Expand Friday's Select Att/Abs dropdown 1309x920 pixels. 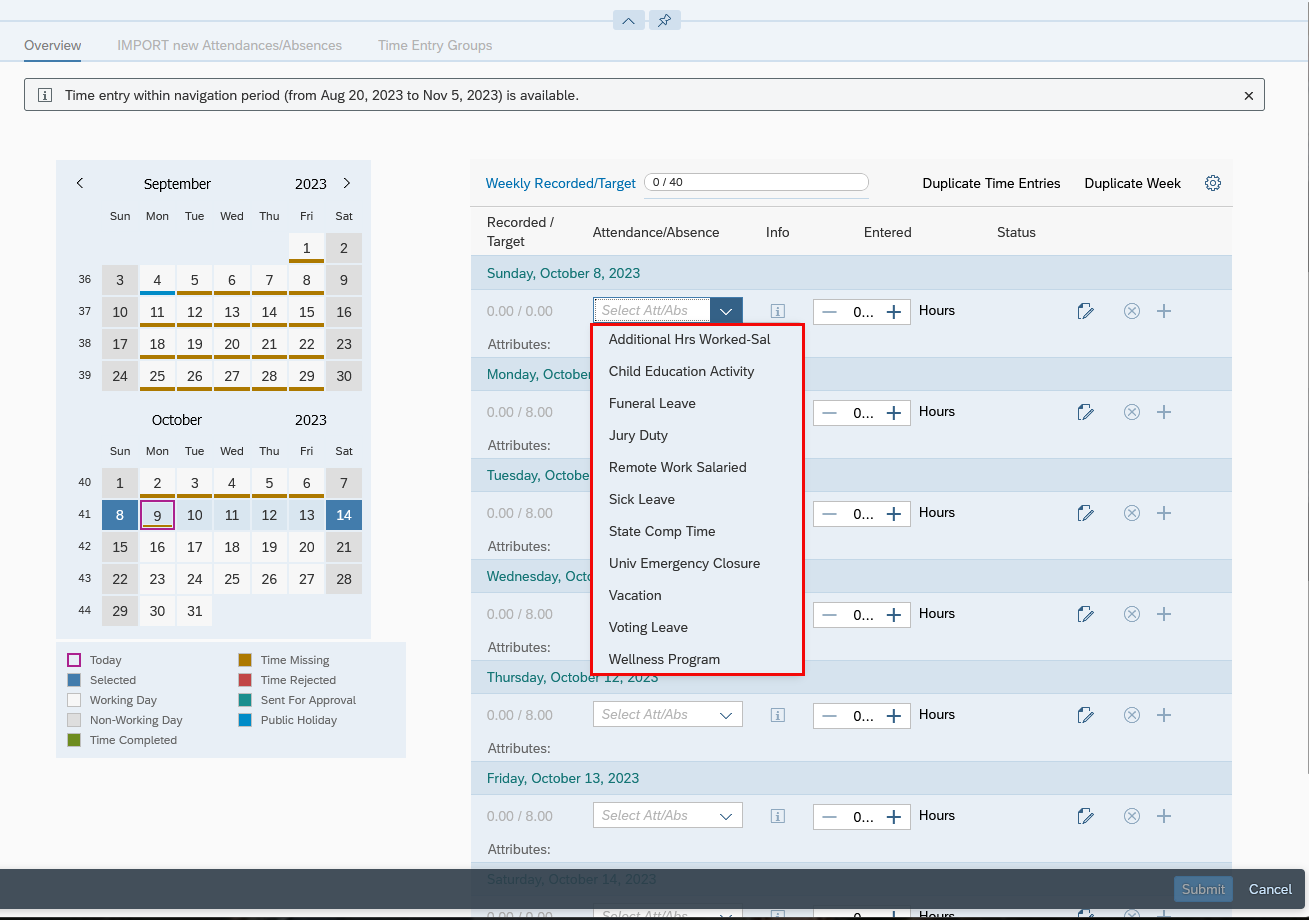(x=726, y=816)
